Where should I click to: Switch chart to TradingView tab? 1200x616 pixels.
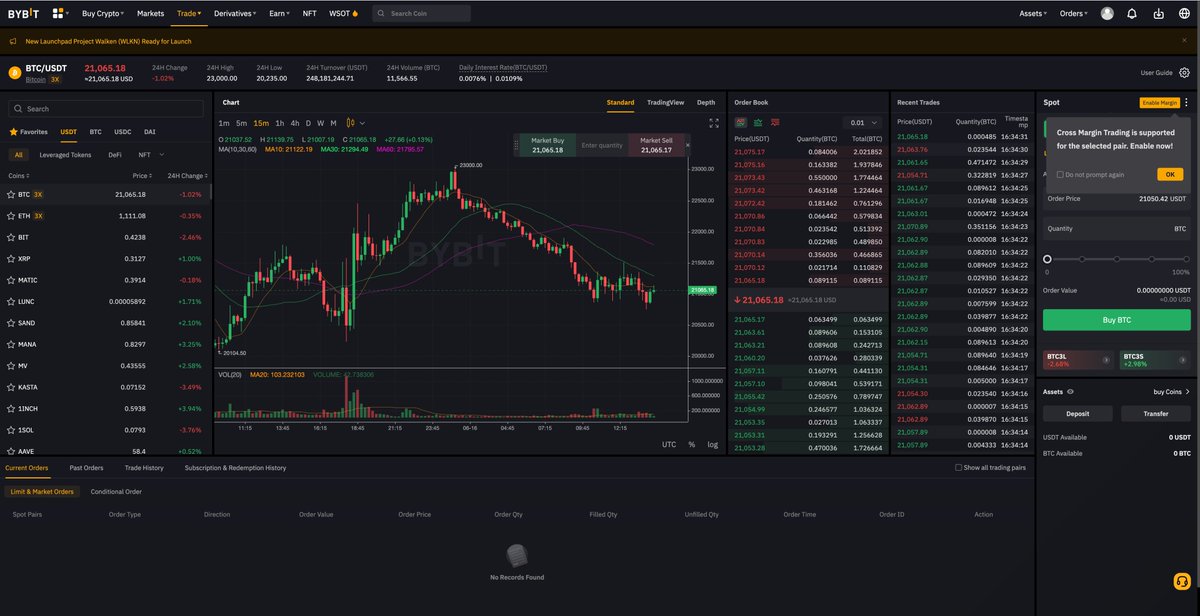[665, 102]
